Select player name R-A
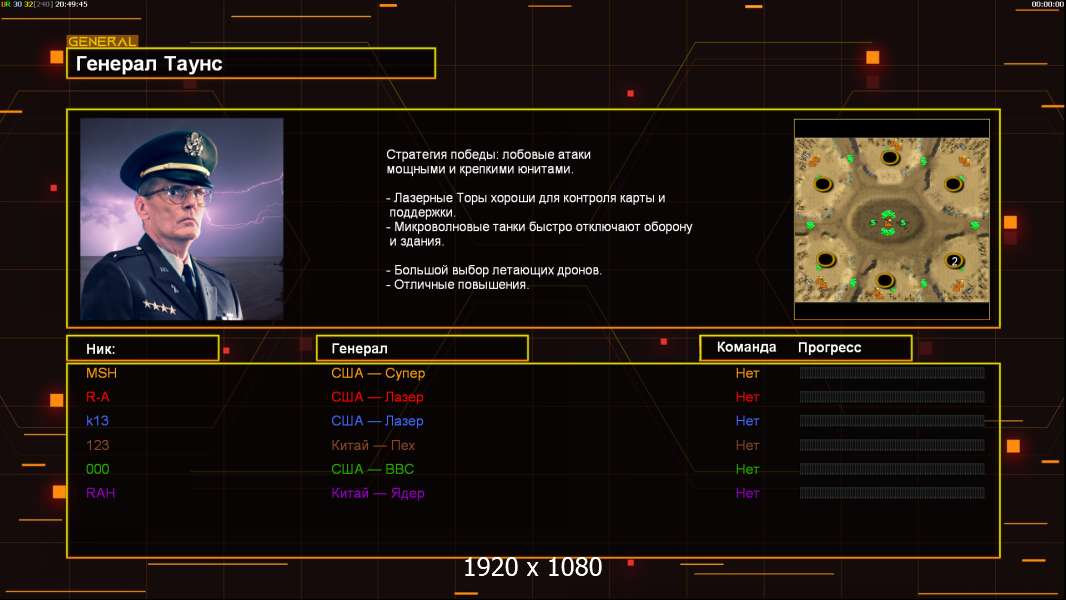The height and width of the screenshot is (600, 1066). tap(97, 397)
